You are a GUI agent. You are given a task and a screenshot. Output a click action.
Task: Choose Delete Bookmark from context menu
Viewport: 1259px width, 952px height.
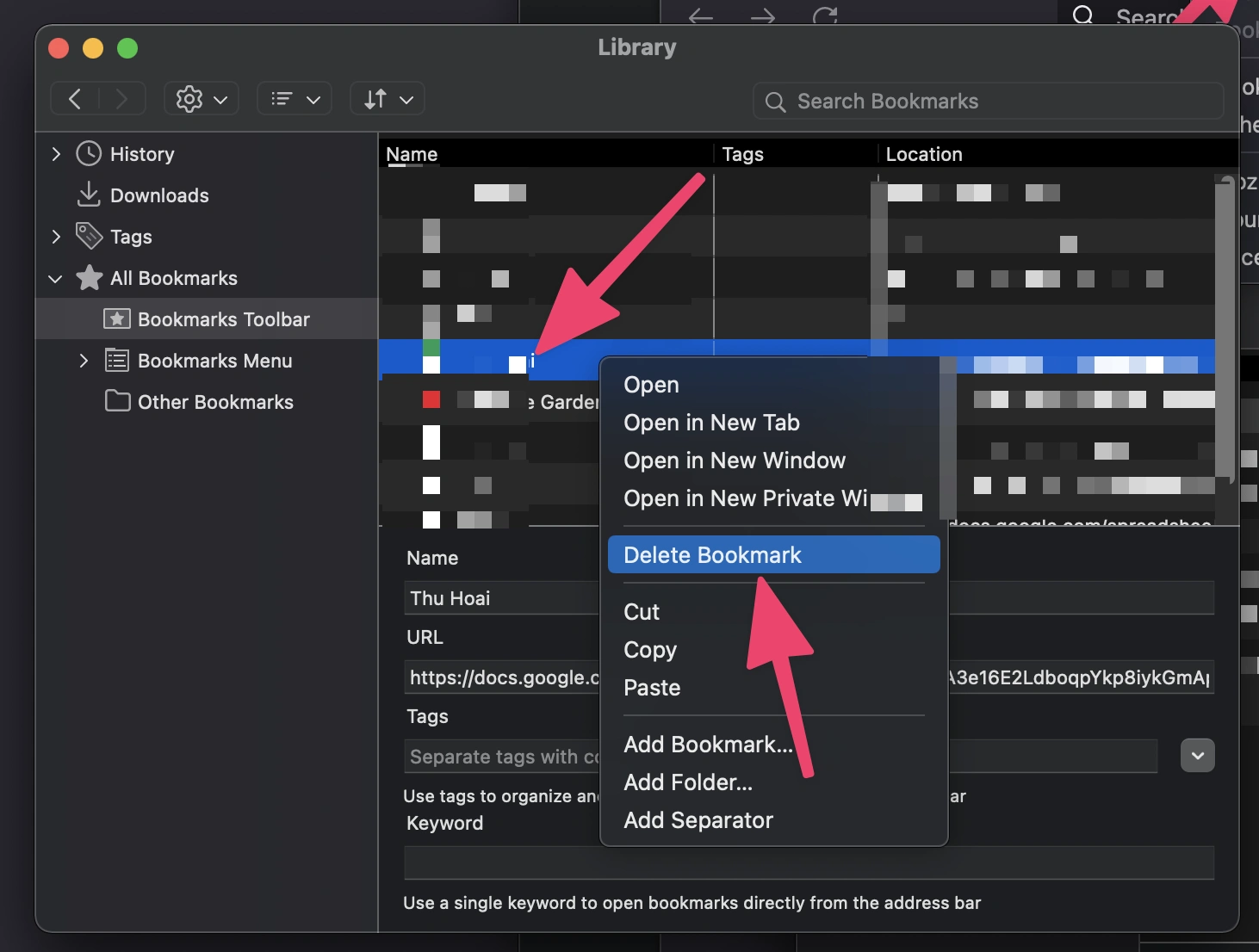773,555
